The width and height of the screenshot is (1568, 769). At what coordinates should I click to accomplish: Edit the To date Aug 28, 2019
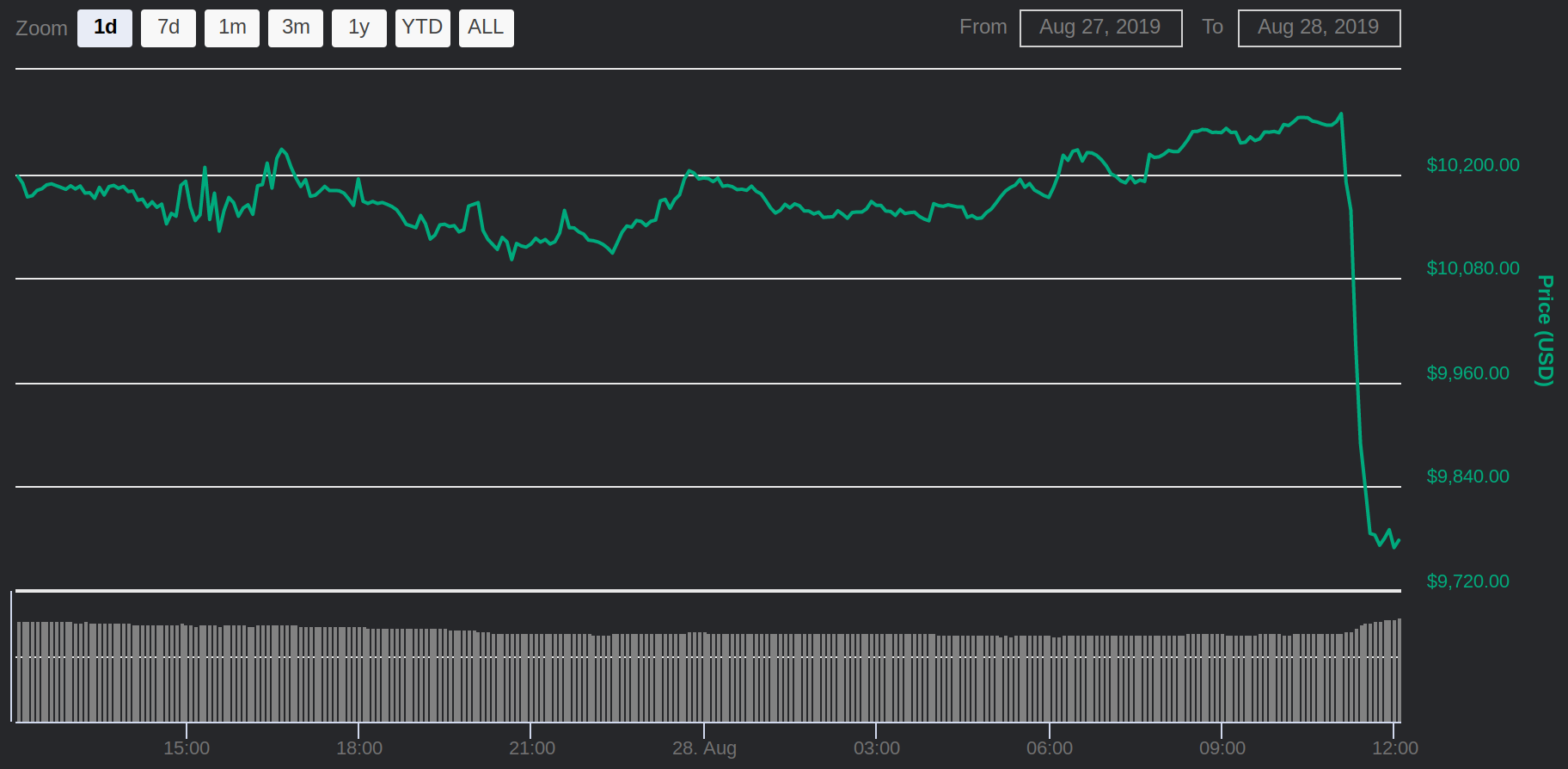[x=1320, y=28]
